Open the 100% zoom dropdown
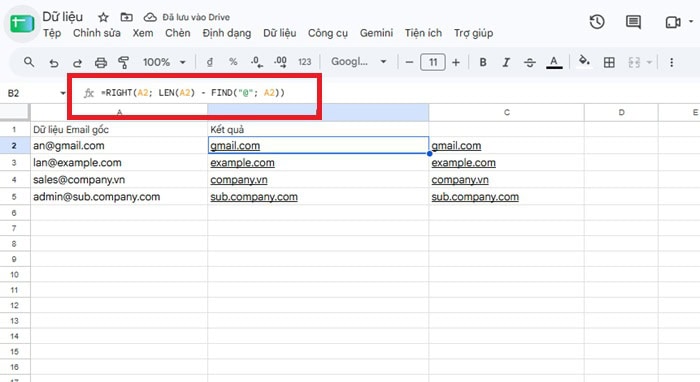The width and height of the screenshot is (700, 382). (x=164, y=62)
